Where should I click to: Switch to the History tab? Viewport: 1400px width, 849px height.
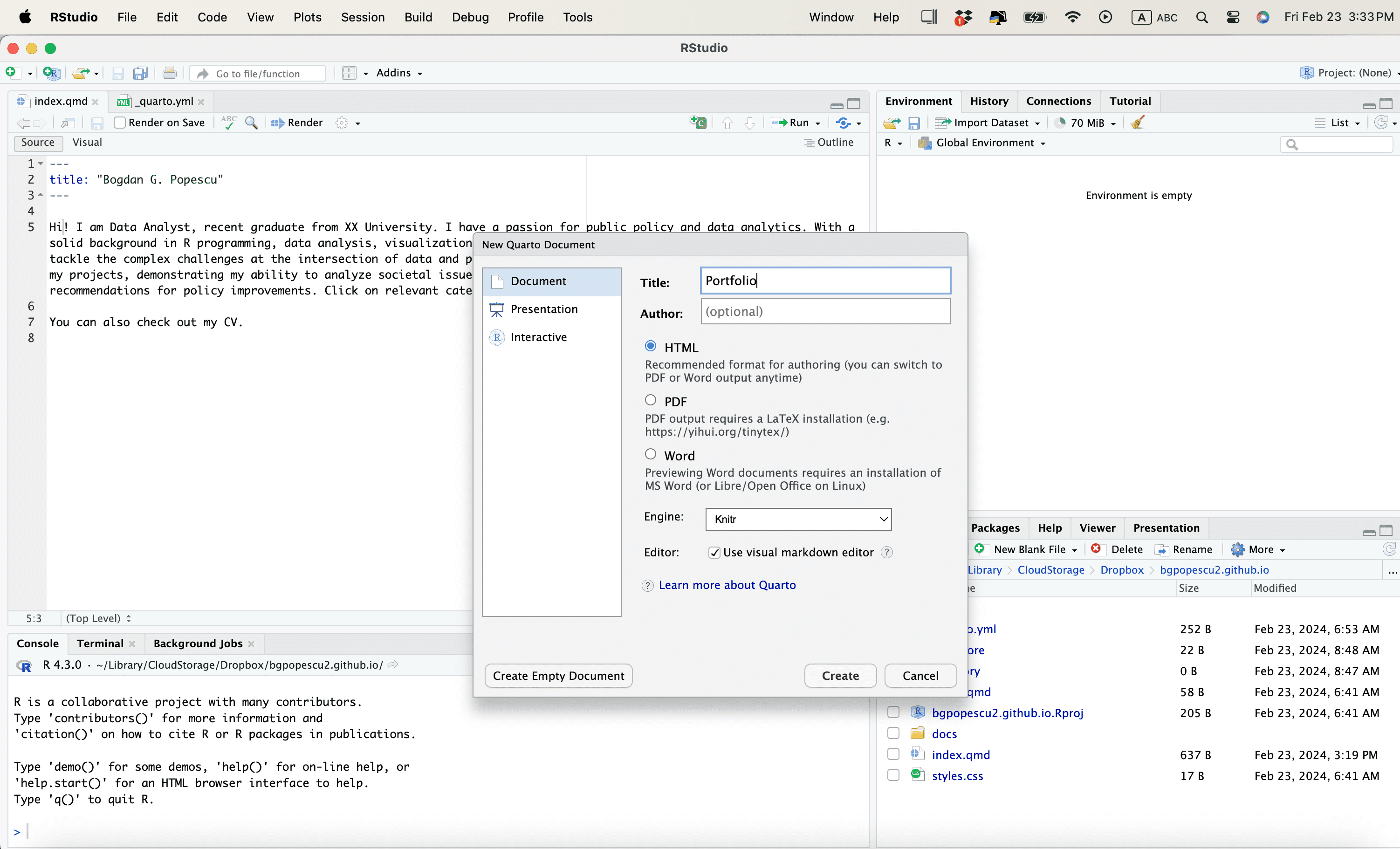[x=988, y=101]
